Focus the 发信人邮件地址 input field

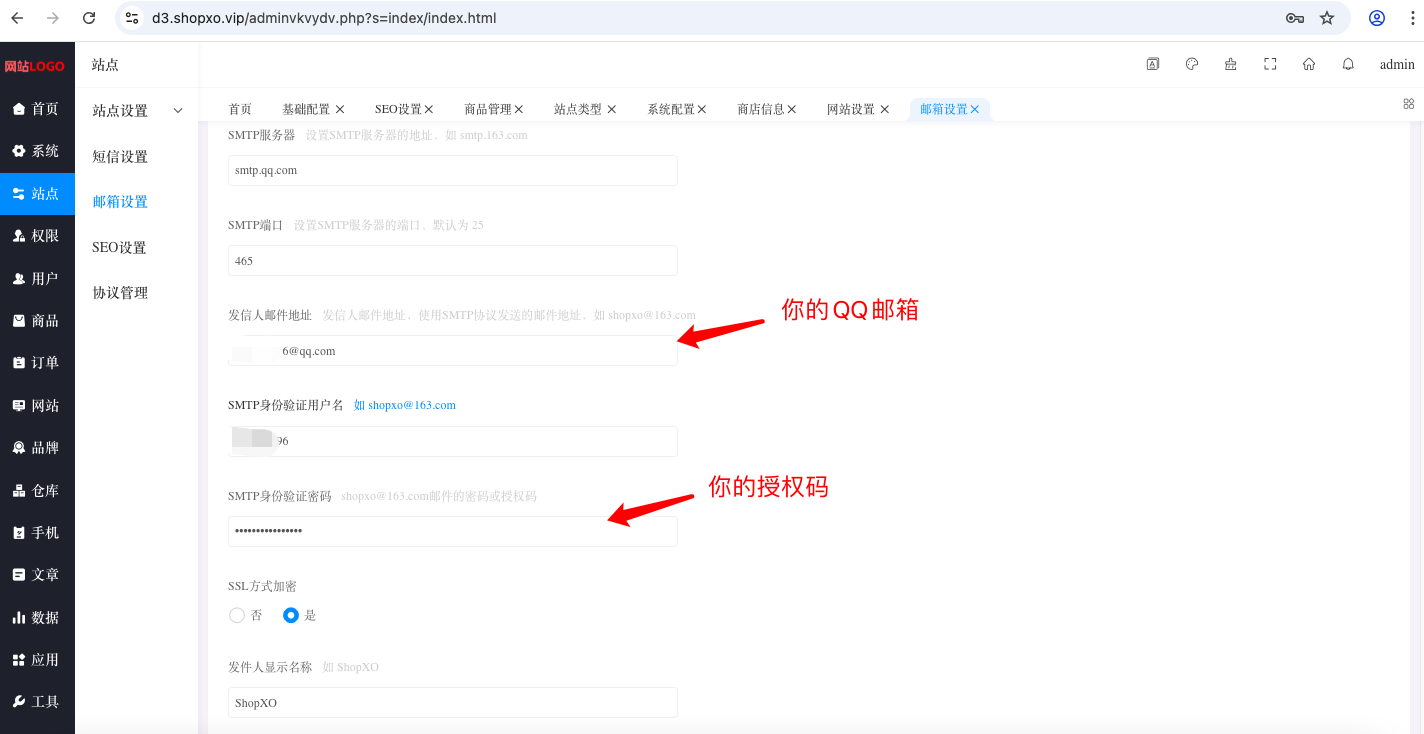point(453,351)
